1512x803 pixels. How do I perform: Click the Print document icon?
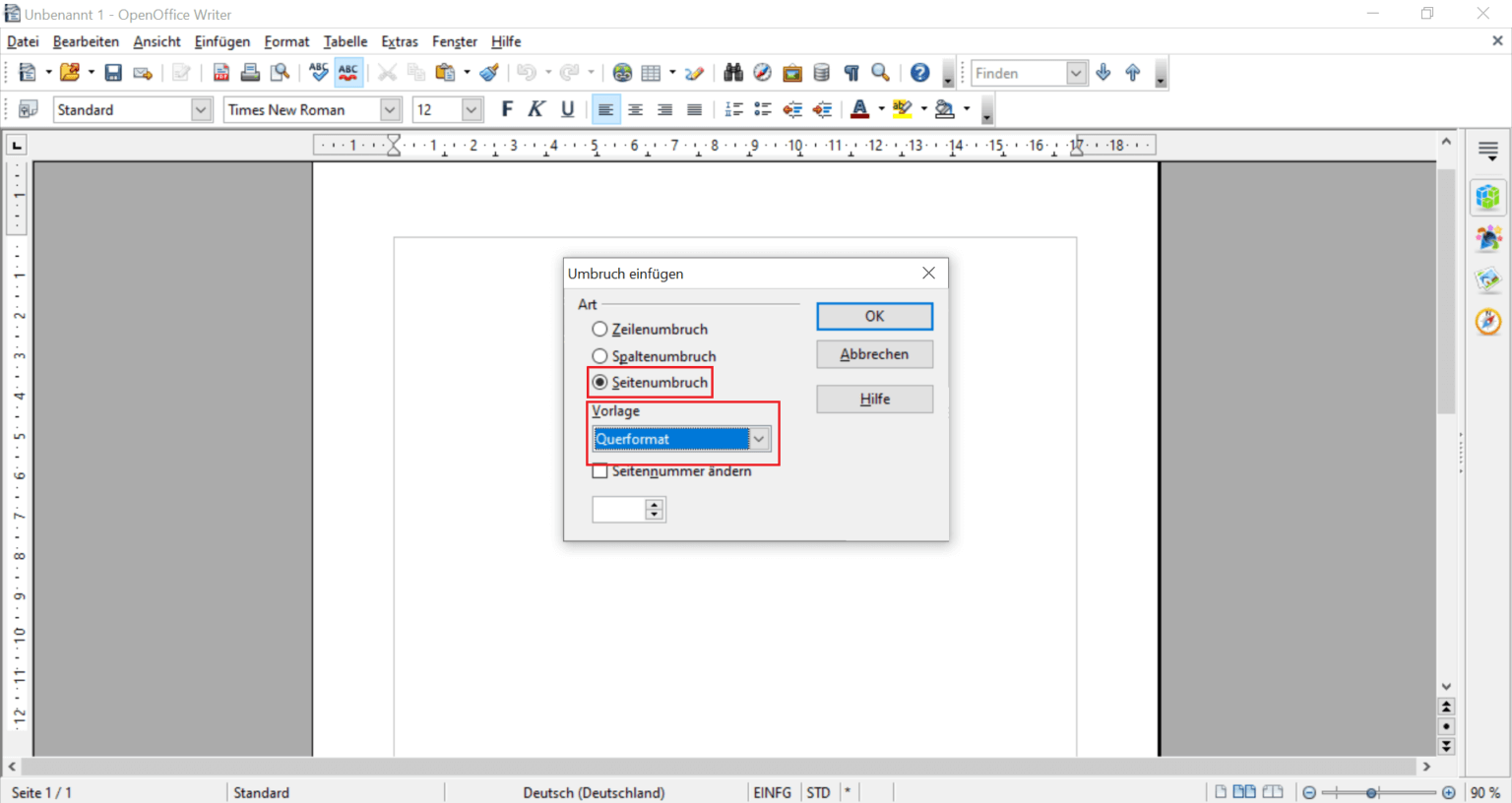(250, 73)
